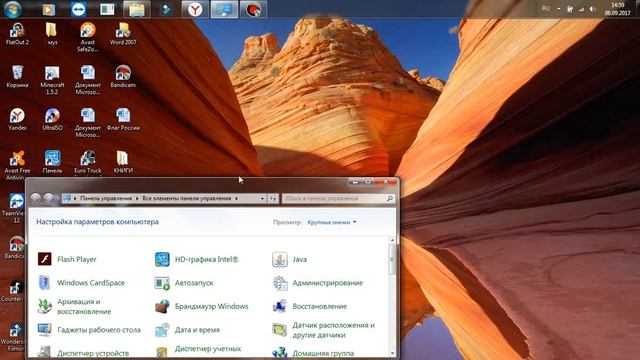Image resolution: width=640 pixels, height=360 pixels.
Task: Click the media player taskbar icon
Action: tap(49, 9)
